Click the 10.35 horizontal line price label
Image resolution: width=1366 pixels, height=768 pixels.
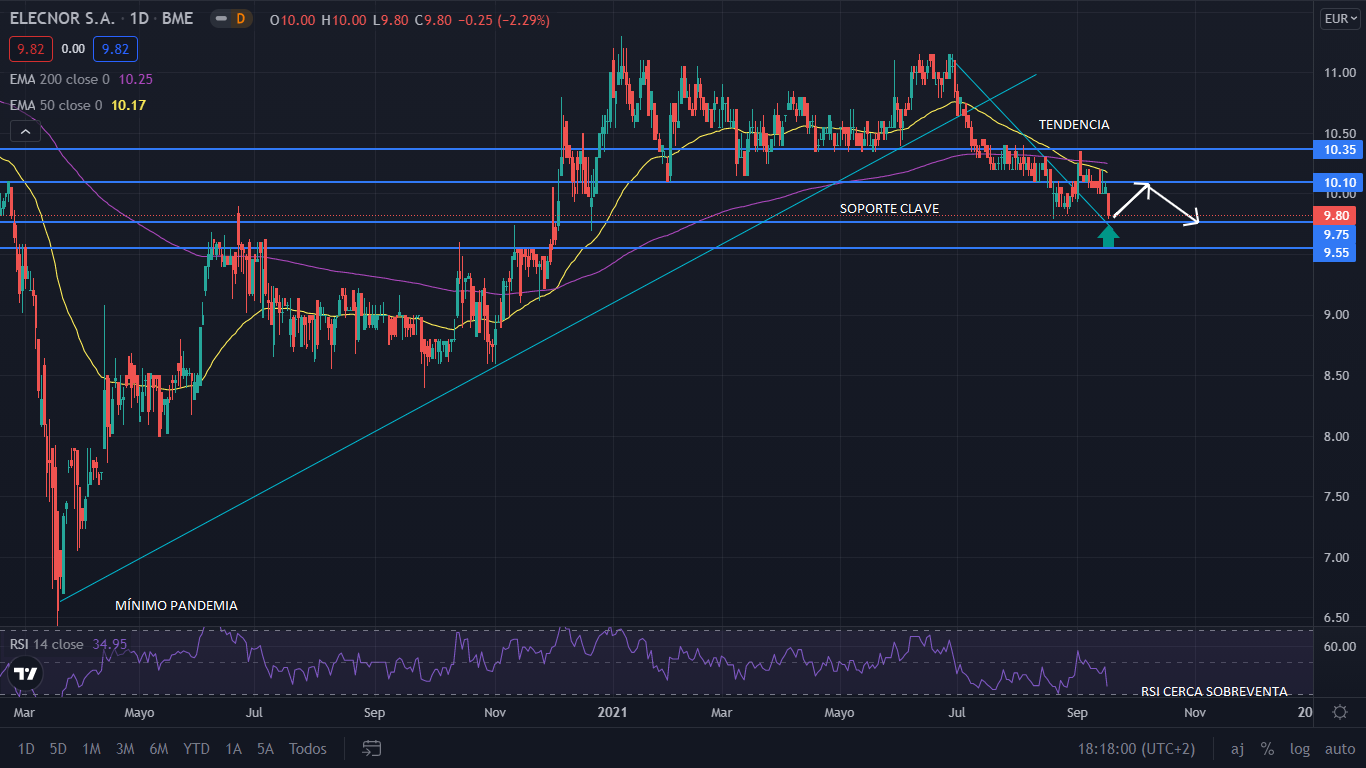(x=1336, y=149)
